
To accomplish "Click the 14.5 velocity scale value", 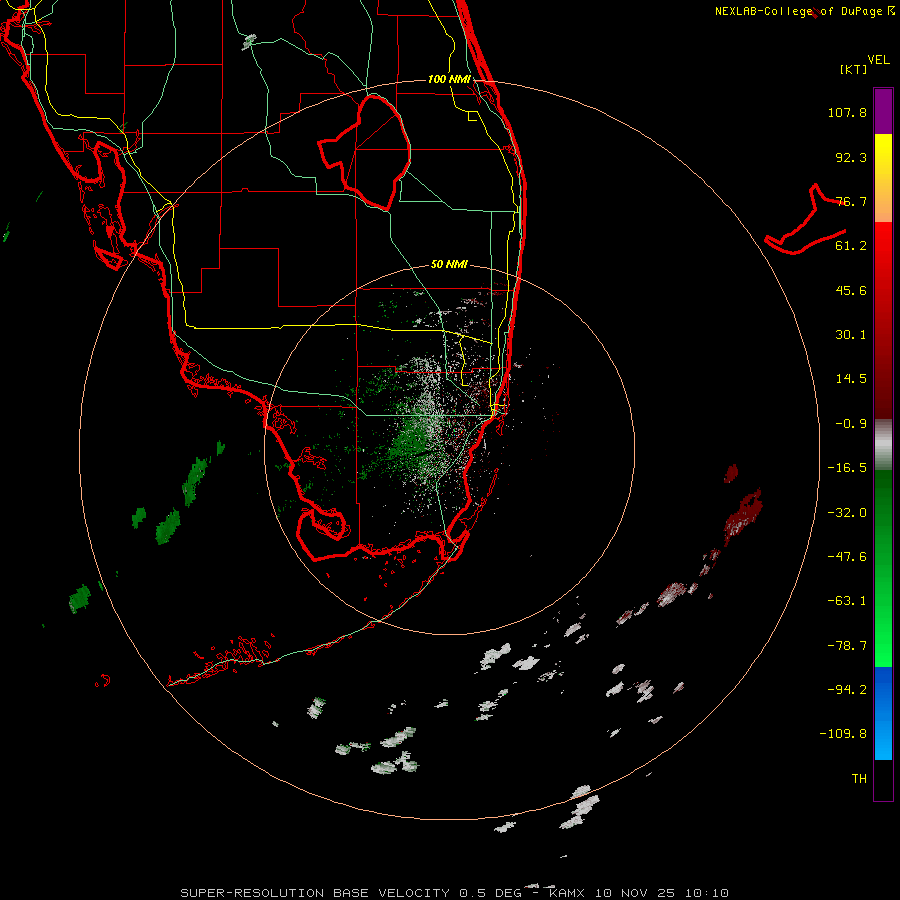I will coord(851,379).
